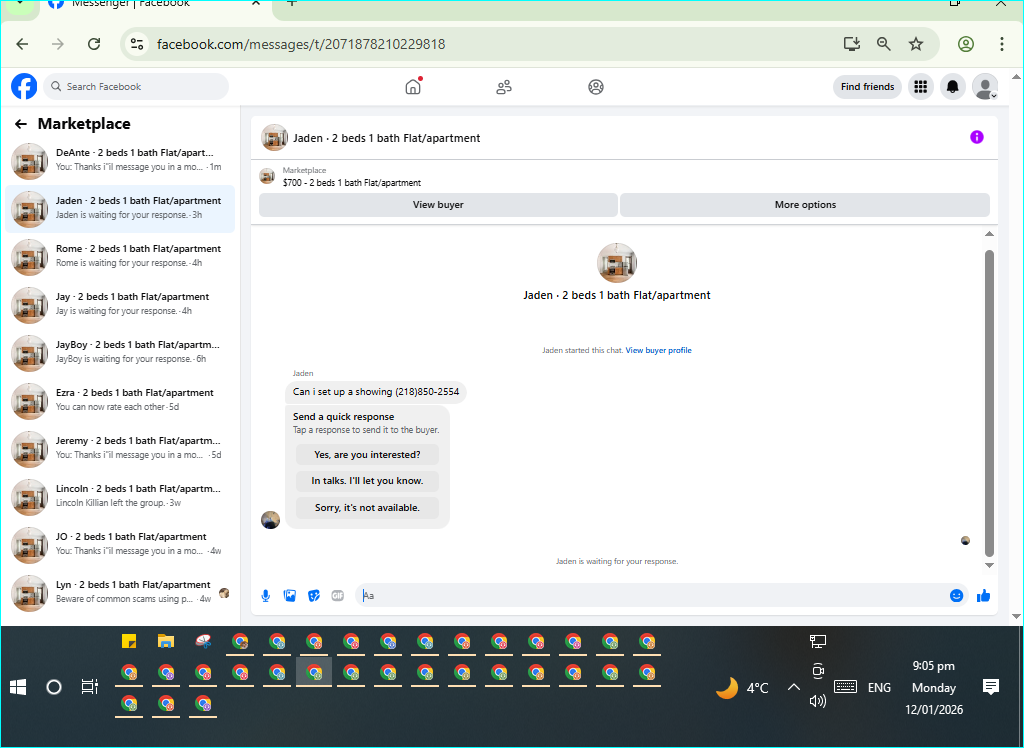
Task: Open the View buyer profile link
Action: point(658,351)
